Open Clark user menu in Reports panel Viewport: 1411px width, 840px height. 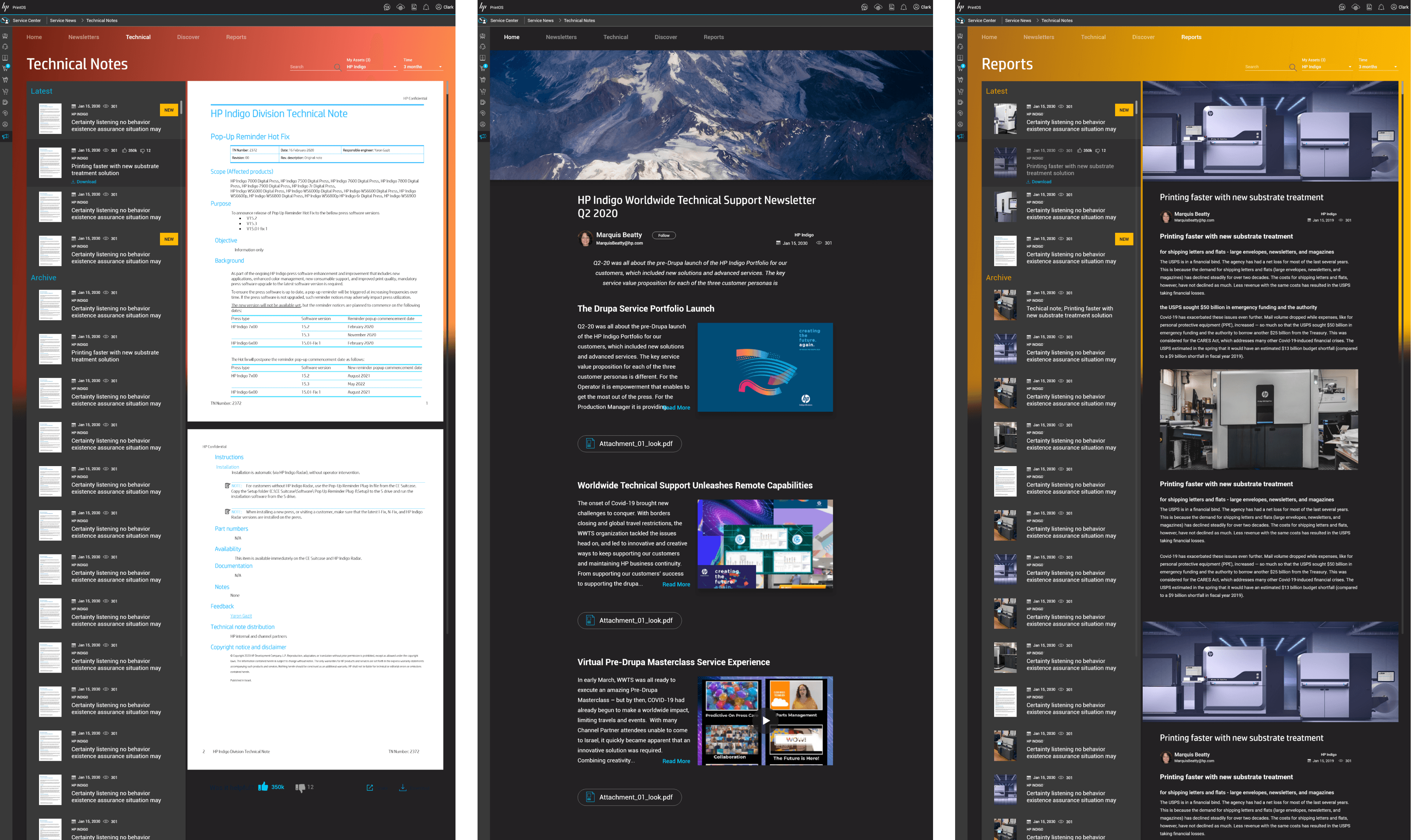[1400, 7]
